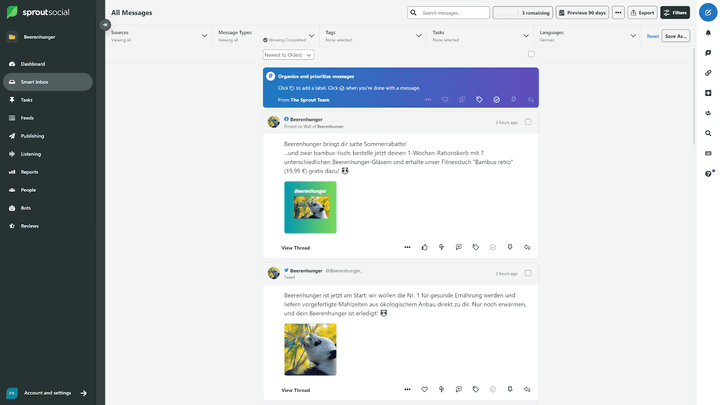
Task: Open the Sprout Social logo home
Action: pyautogui.click(x=38, y=12)
